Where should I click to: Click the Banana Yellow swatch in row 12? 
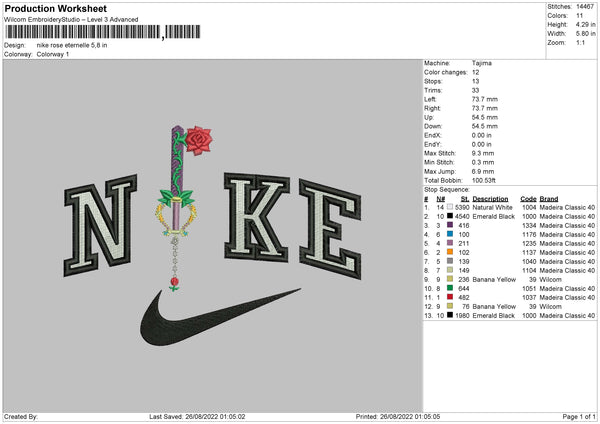450,306
